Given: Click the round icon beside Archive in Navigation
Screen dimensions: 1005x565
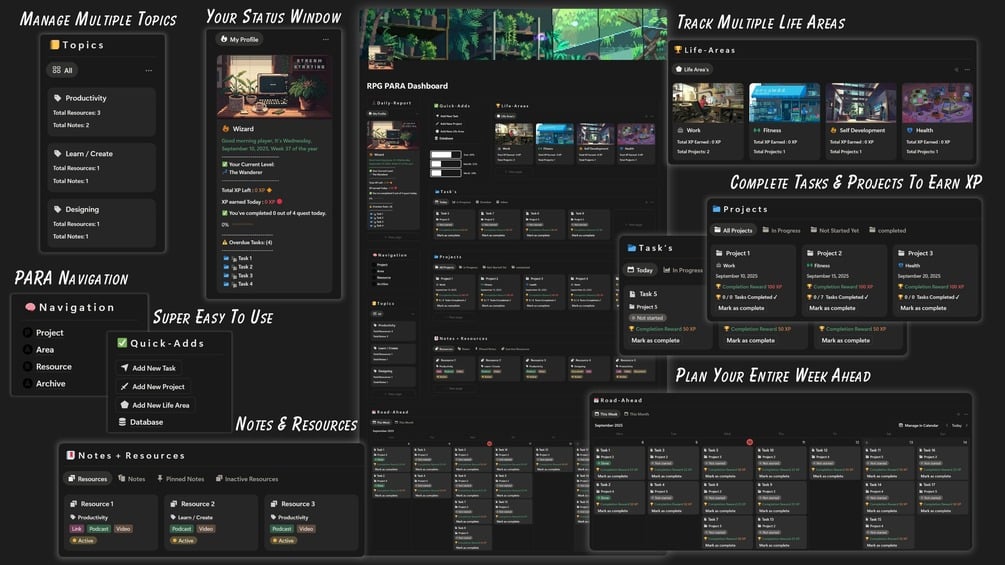Looking at the screenshot, I should coord(28,384).
